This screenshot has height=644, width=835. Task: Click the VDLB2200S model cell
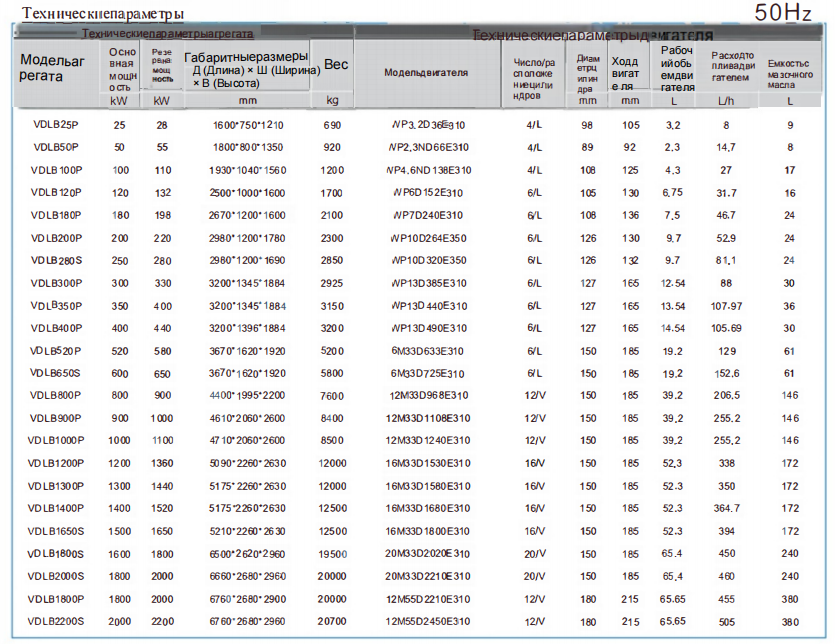pyautogui.click(x=56, y=621)
